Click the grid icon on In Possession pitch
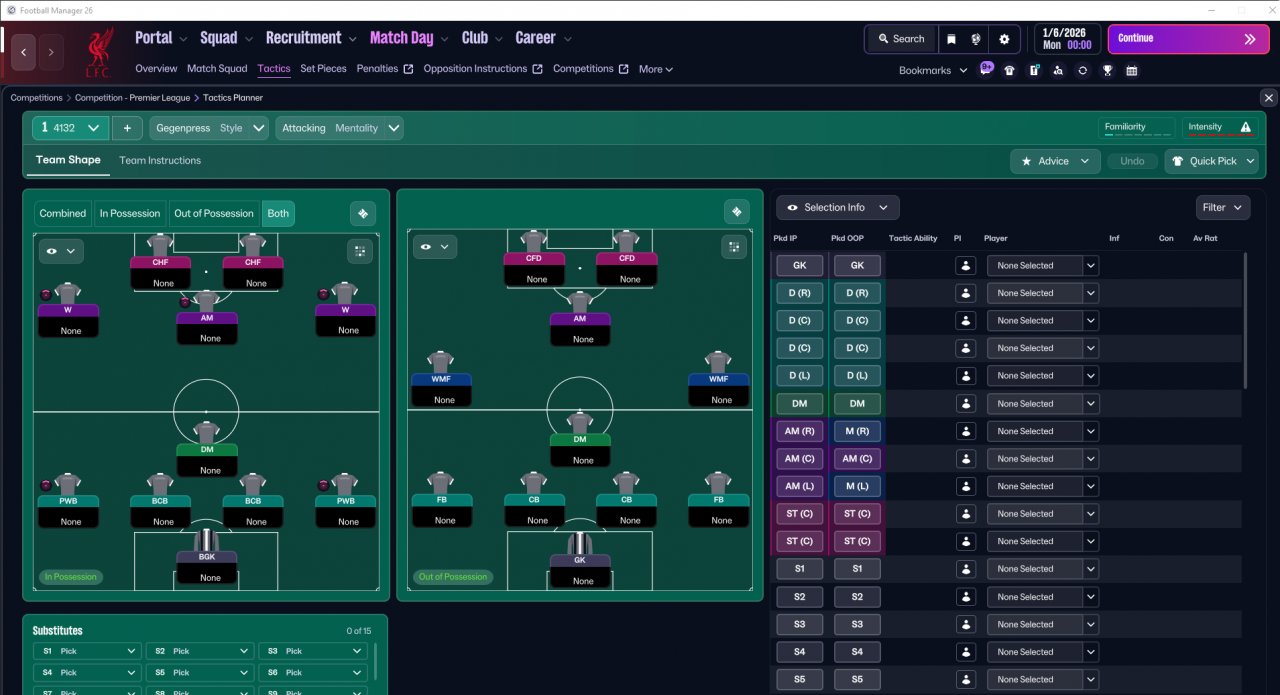 (x=359, y=250)
